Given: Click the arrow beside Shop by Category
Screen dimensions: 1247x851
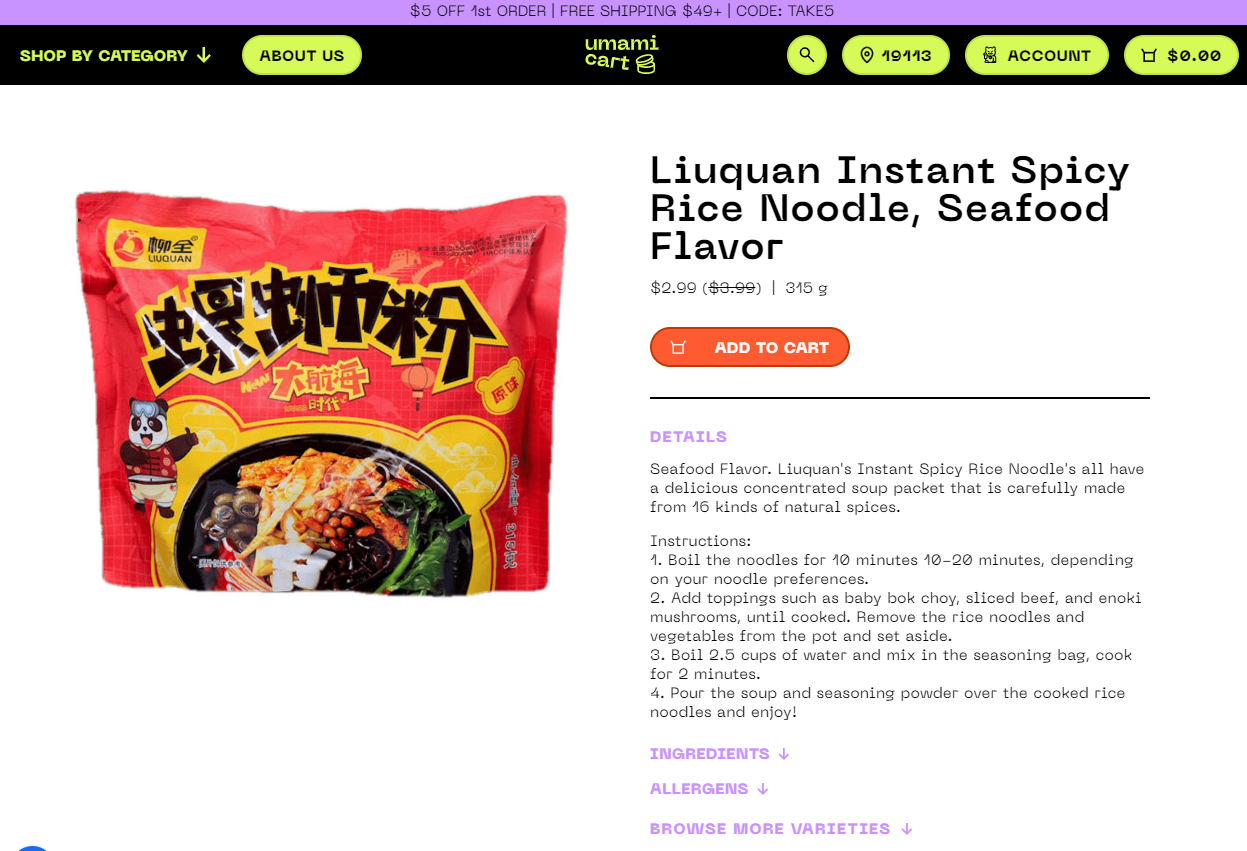Looking at the screenshot, I should pyautogui.click(x=204, y=55).
